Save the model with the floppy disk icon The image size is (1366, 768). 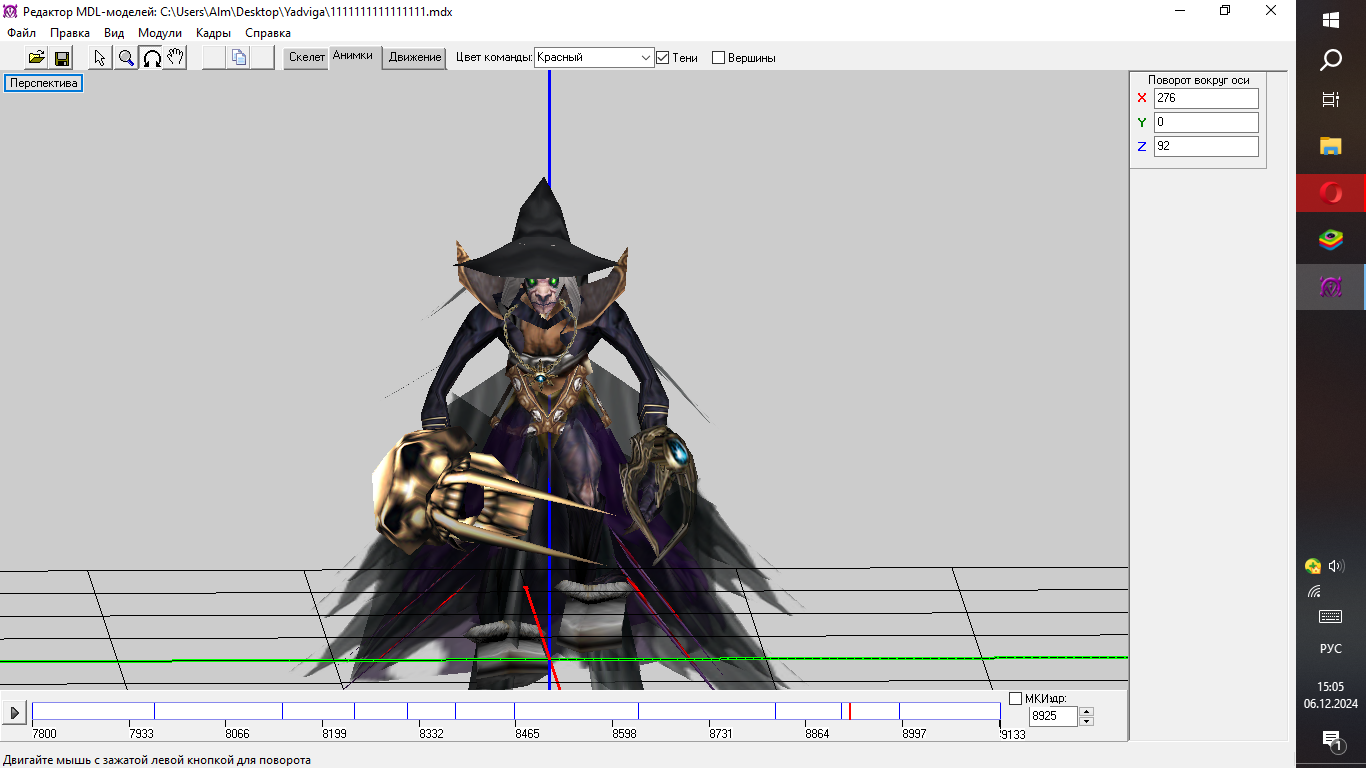(61, 58)
